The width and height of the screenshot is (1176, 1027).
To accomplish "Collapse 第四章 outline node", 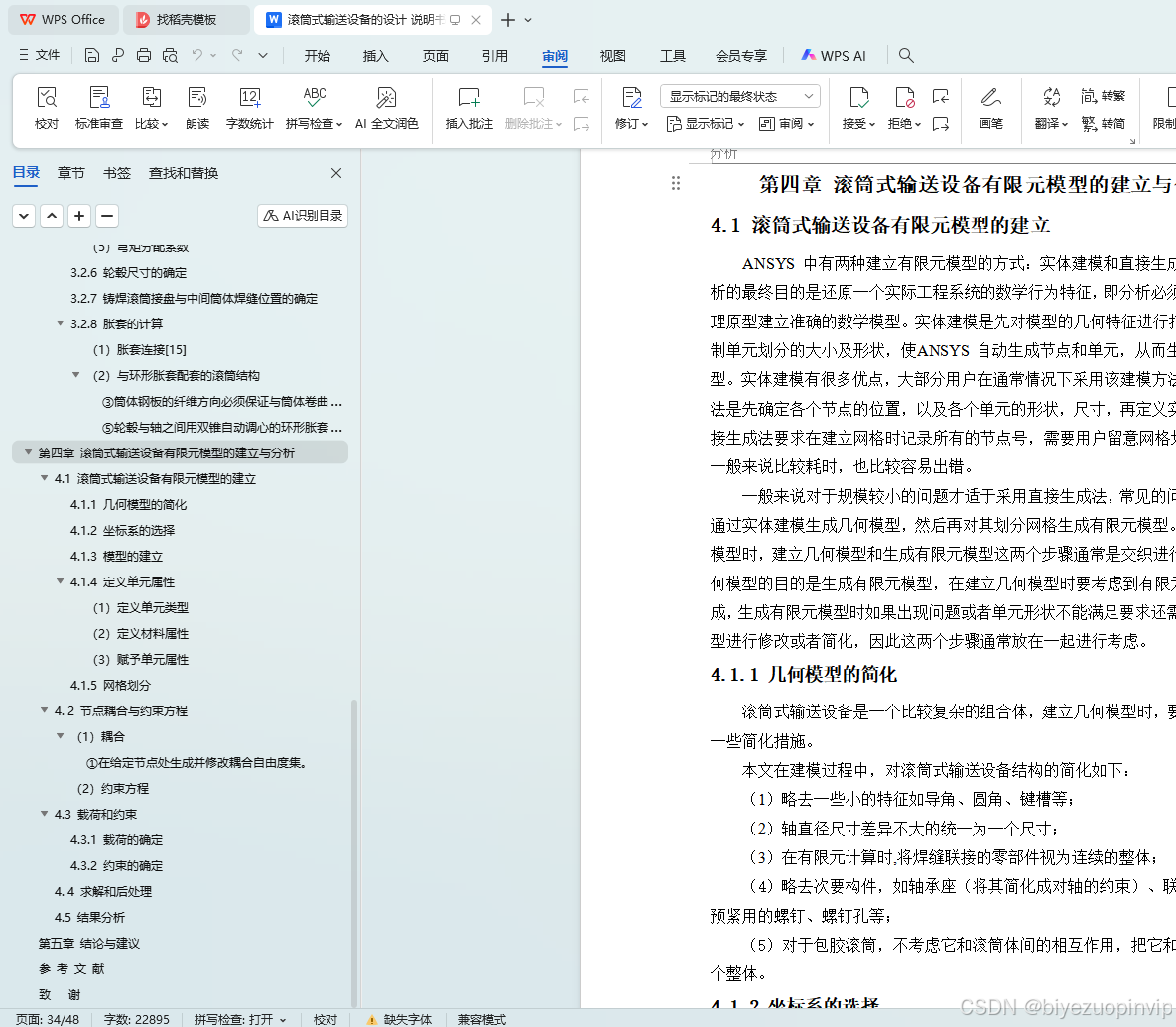I will tap(29, 452).
